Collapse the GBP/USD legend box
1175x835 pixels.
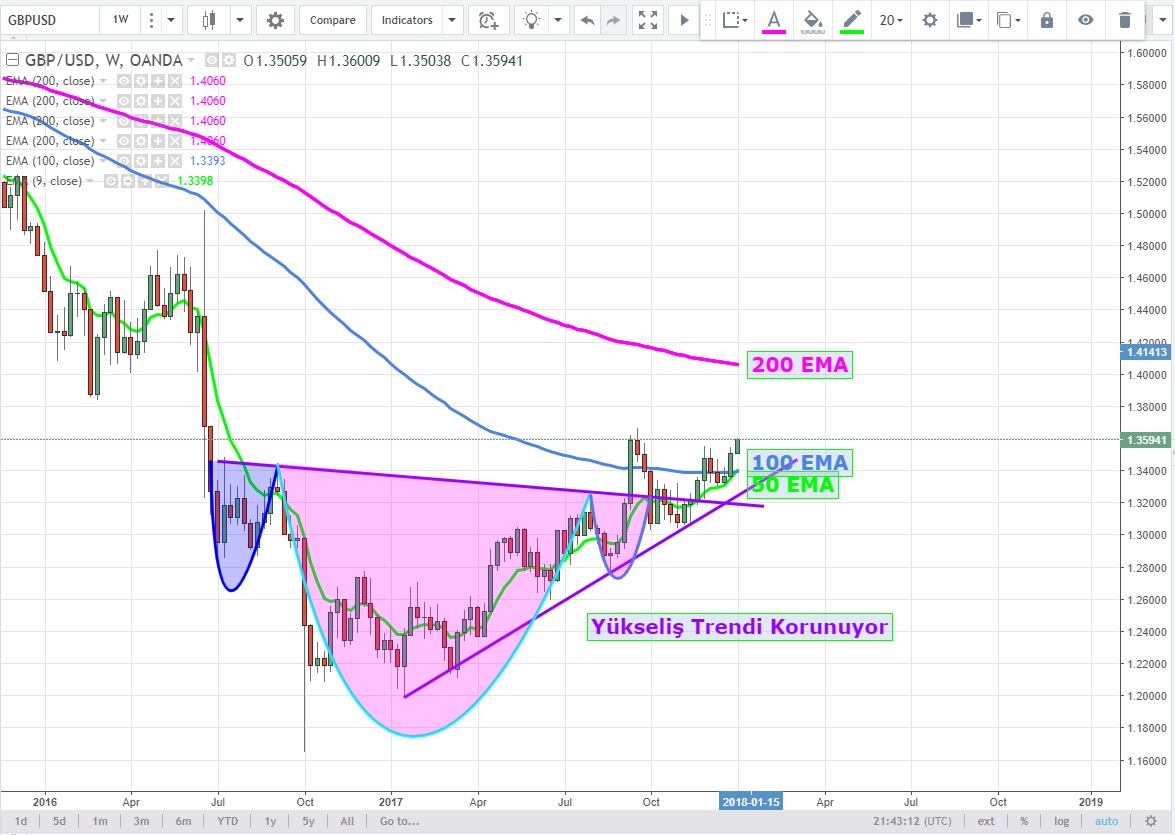12,61
